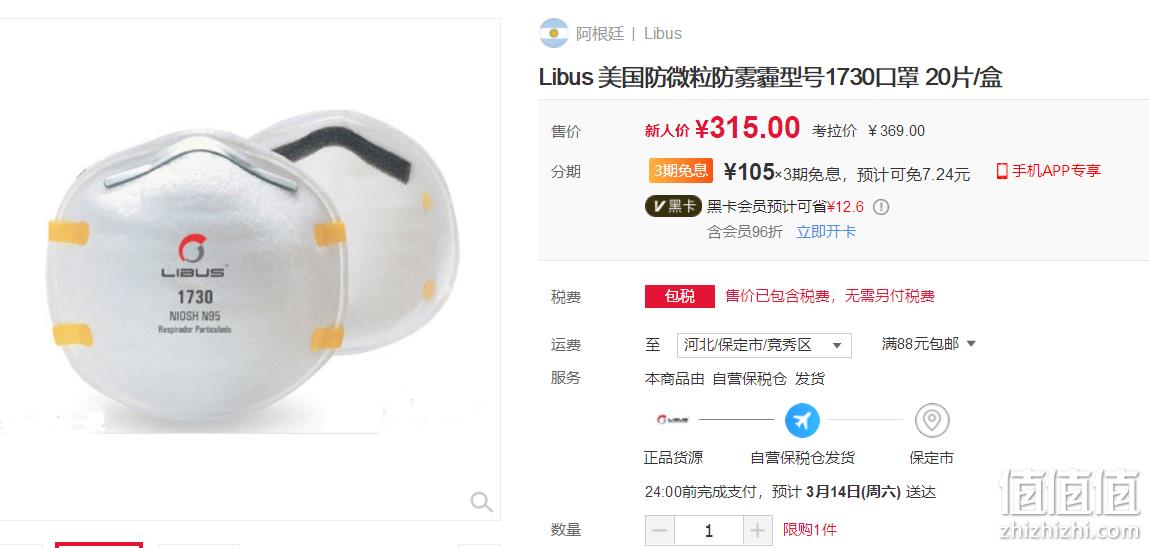Open the Libus brand link at top
This screenshot has width=1149, height=548.
click(662, 34)
